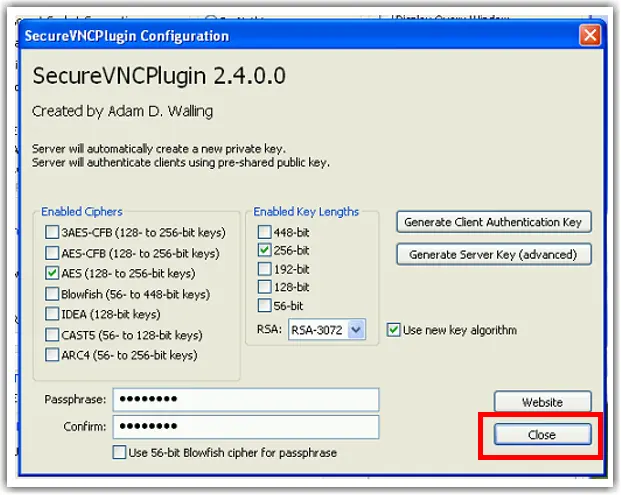This screenshot has height=495, width=621.
Task: Enable the IDEA (128-bit keys) cipher
Action: point(52,314)
